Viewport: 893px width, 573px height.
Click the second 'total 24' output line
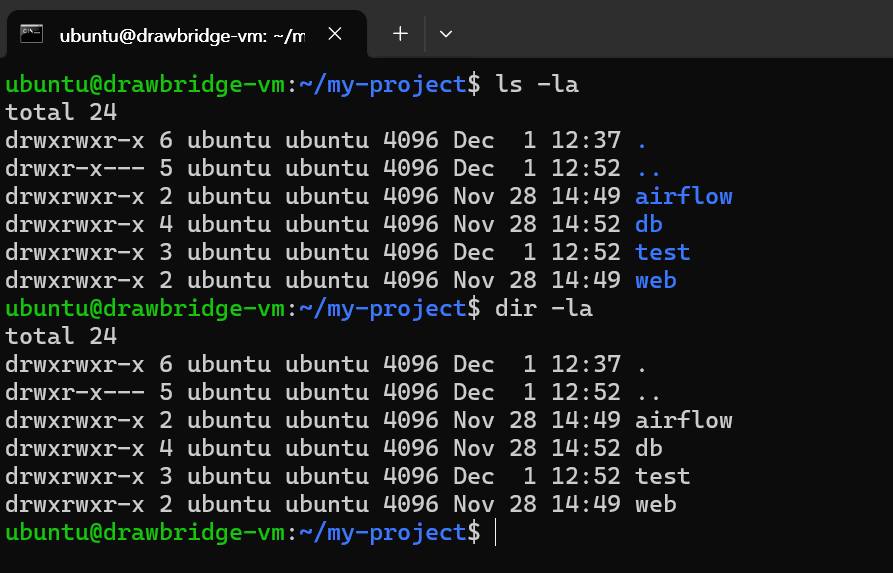point(61,335)
